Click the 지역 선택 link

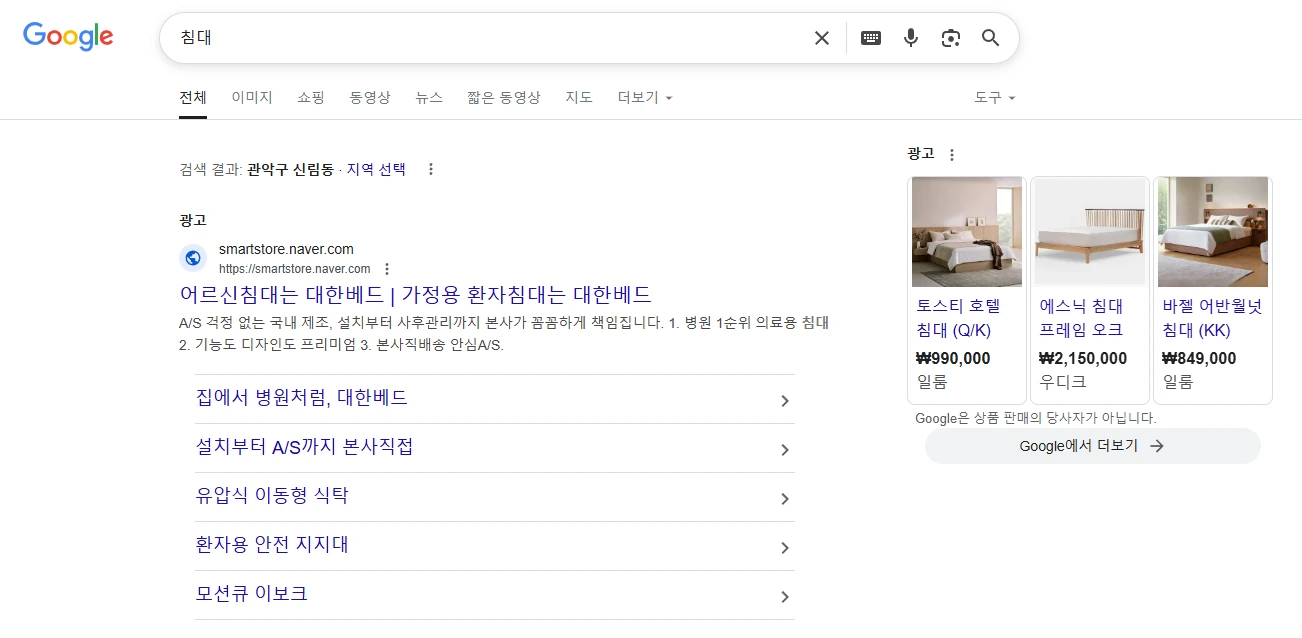click(x=376, y=169)
